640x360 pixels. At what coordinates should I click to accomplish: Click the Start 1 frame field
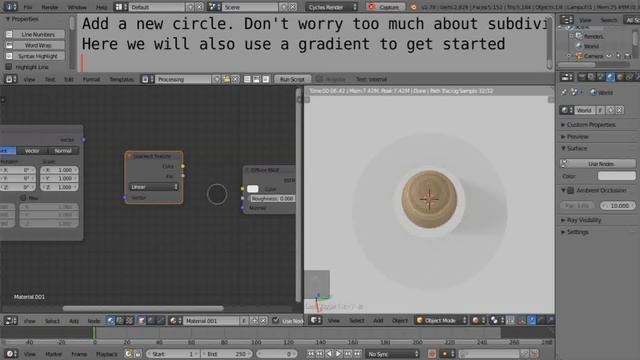172,354
